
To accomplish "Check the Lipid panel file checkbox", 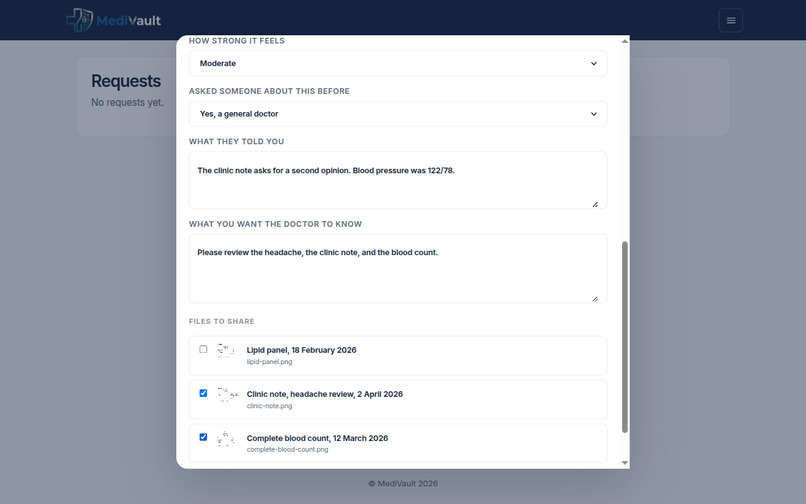I will pos(203,349).
